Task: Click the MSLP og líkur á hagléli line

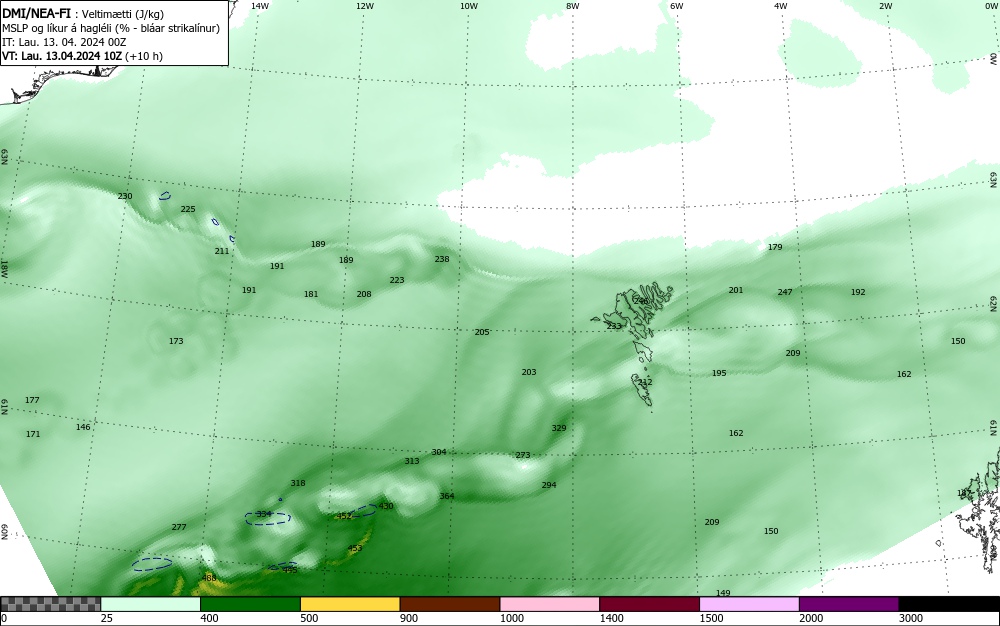Action: (111, 28)
